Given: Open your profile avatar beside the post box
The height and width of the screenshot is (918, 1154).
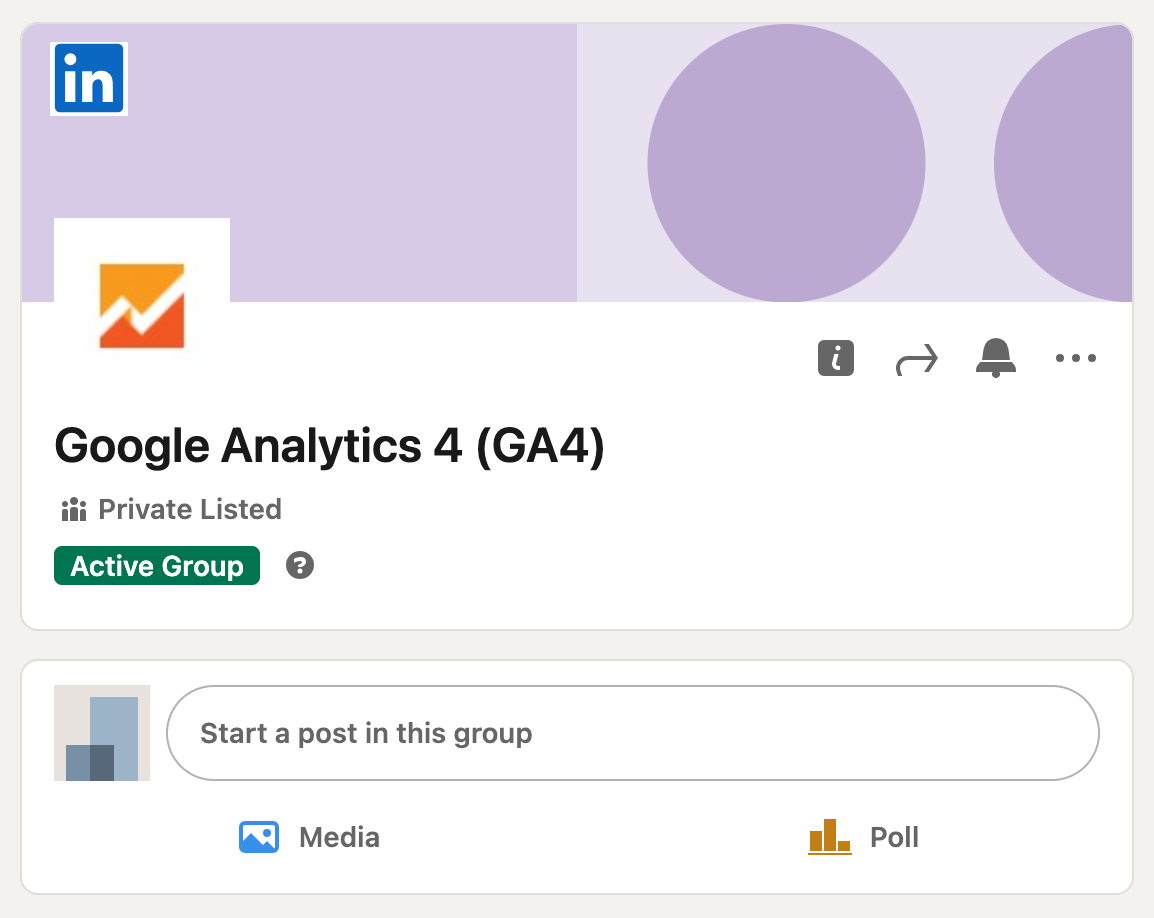Looking at the screenshot, I should pos(102,733).
